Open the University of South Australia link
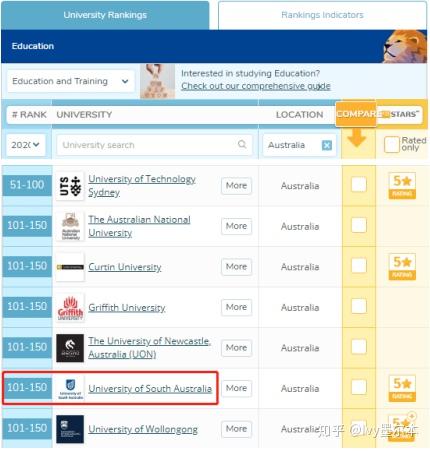The height and width of the screenshot is (451, 430). click(150, 389)
